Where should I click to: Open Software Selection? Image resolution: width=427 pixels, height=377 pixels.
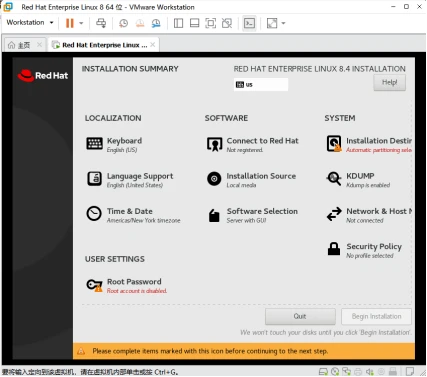[x=252, y=215]
